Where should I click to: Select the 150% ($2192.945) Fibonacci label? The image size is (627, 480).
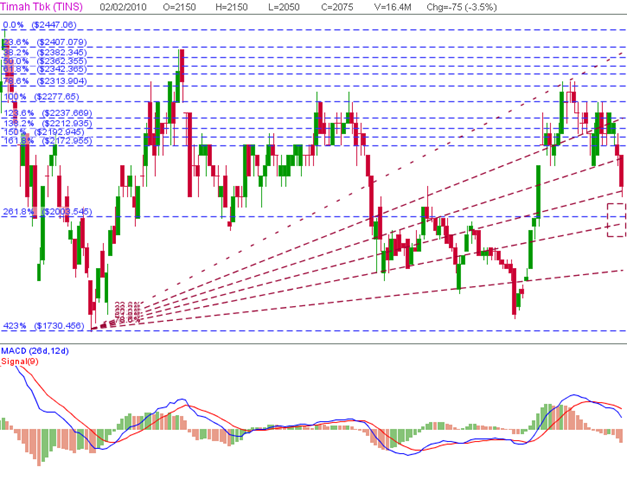(x=44, y=132)
